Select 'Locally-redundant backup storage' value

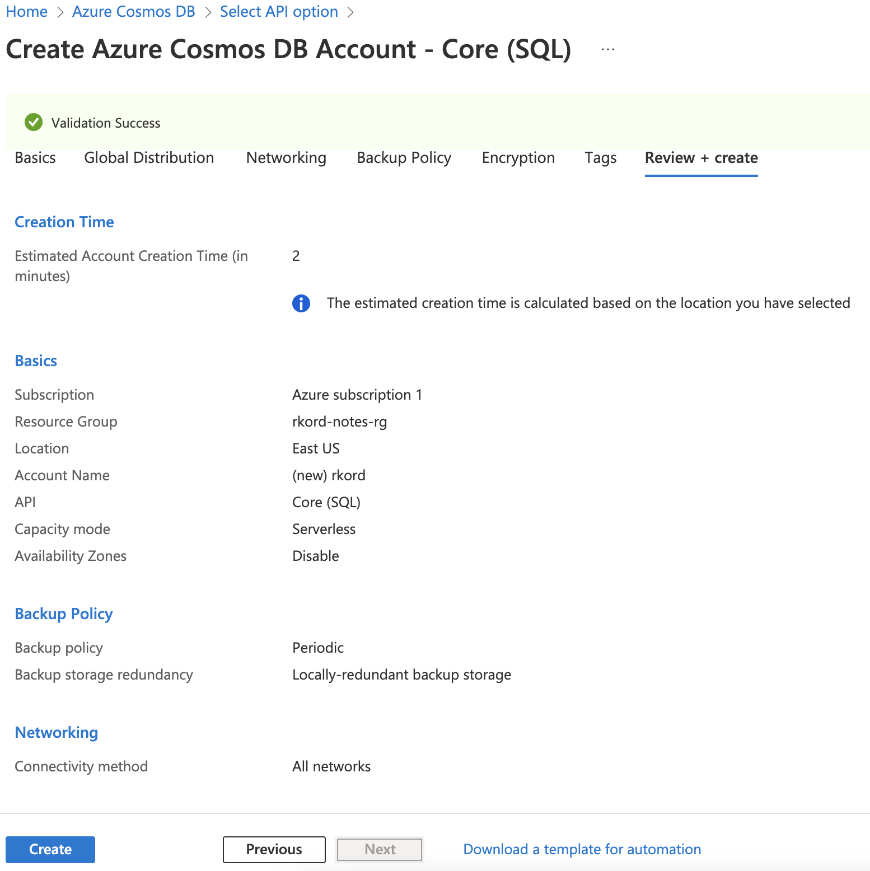click(401, 674)
